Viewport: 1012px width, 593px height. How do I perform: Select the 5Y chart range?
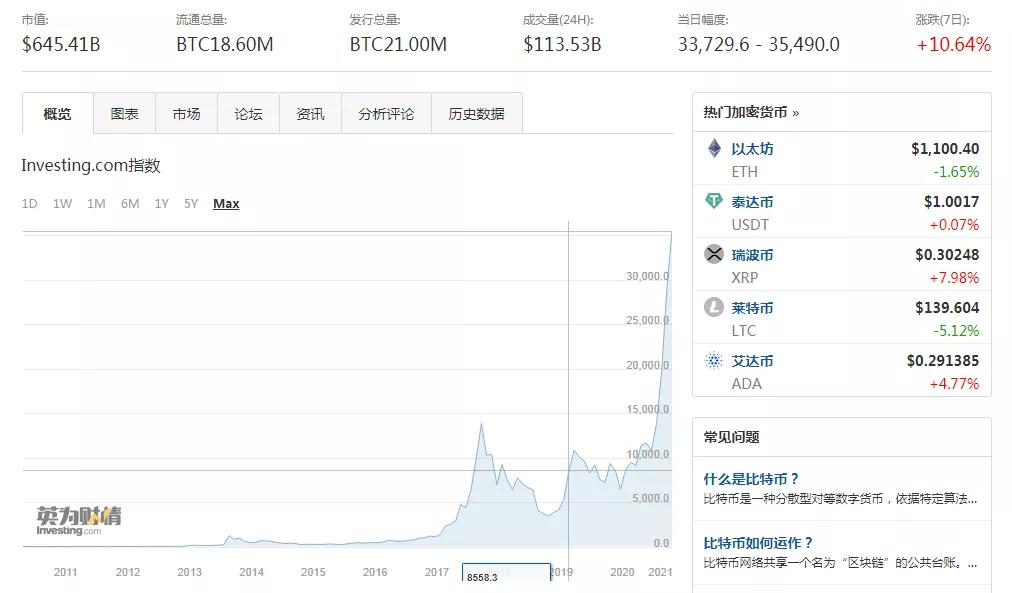(191, 204)
